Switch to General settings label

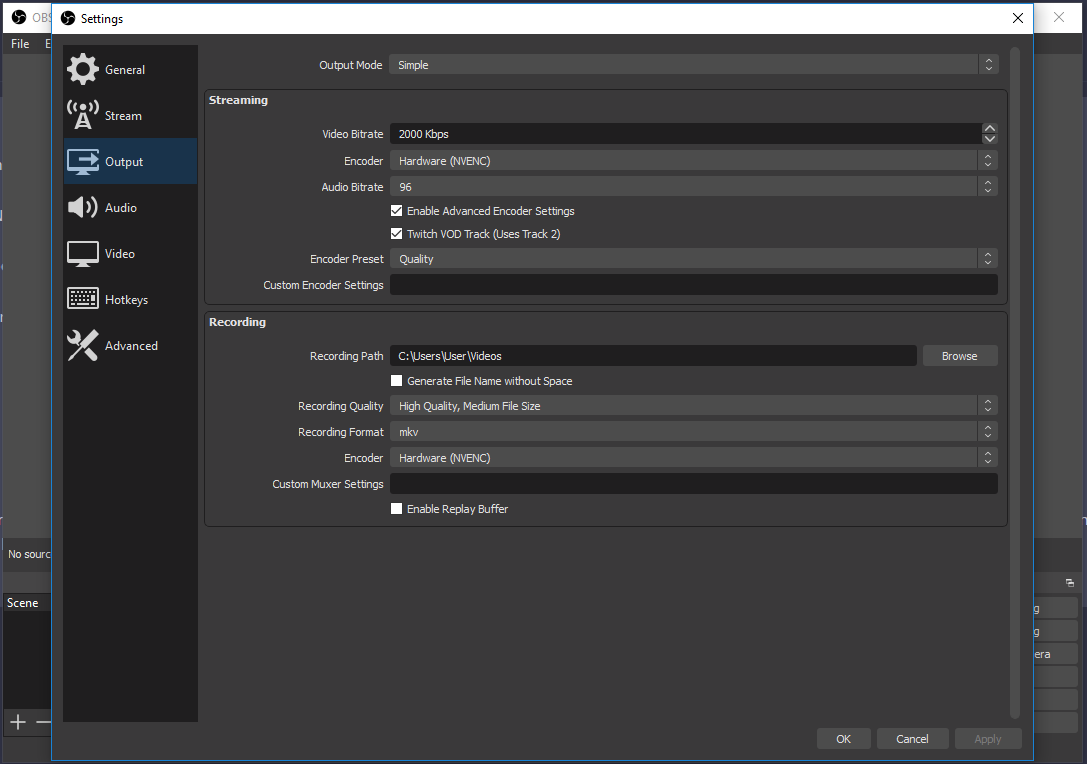tap(125, 69)
